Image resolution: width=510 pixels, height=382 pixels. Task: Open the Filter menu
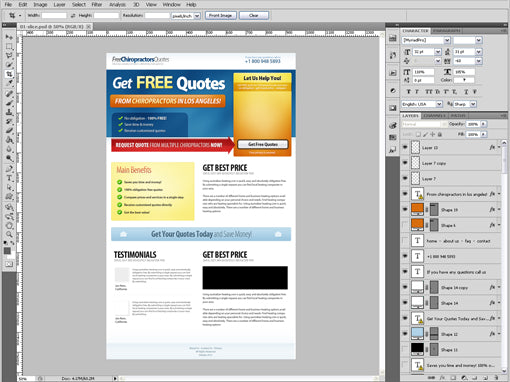pos(97,5)
